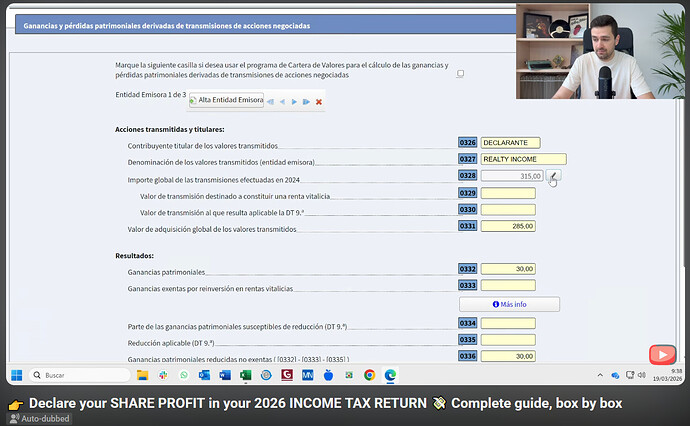Click the empty field of box 0329

508,193
